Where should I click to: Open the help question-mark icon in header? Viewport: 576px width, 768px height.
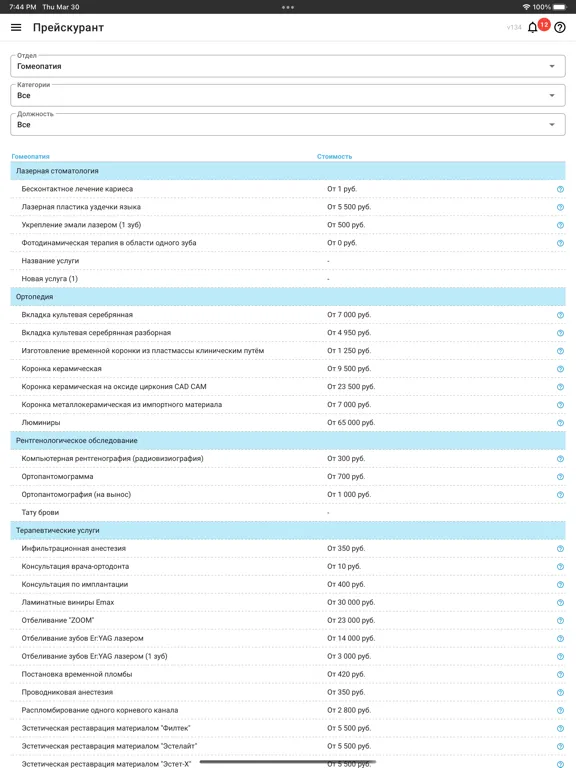point(560,27)
